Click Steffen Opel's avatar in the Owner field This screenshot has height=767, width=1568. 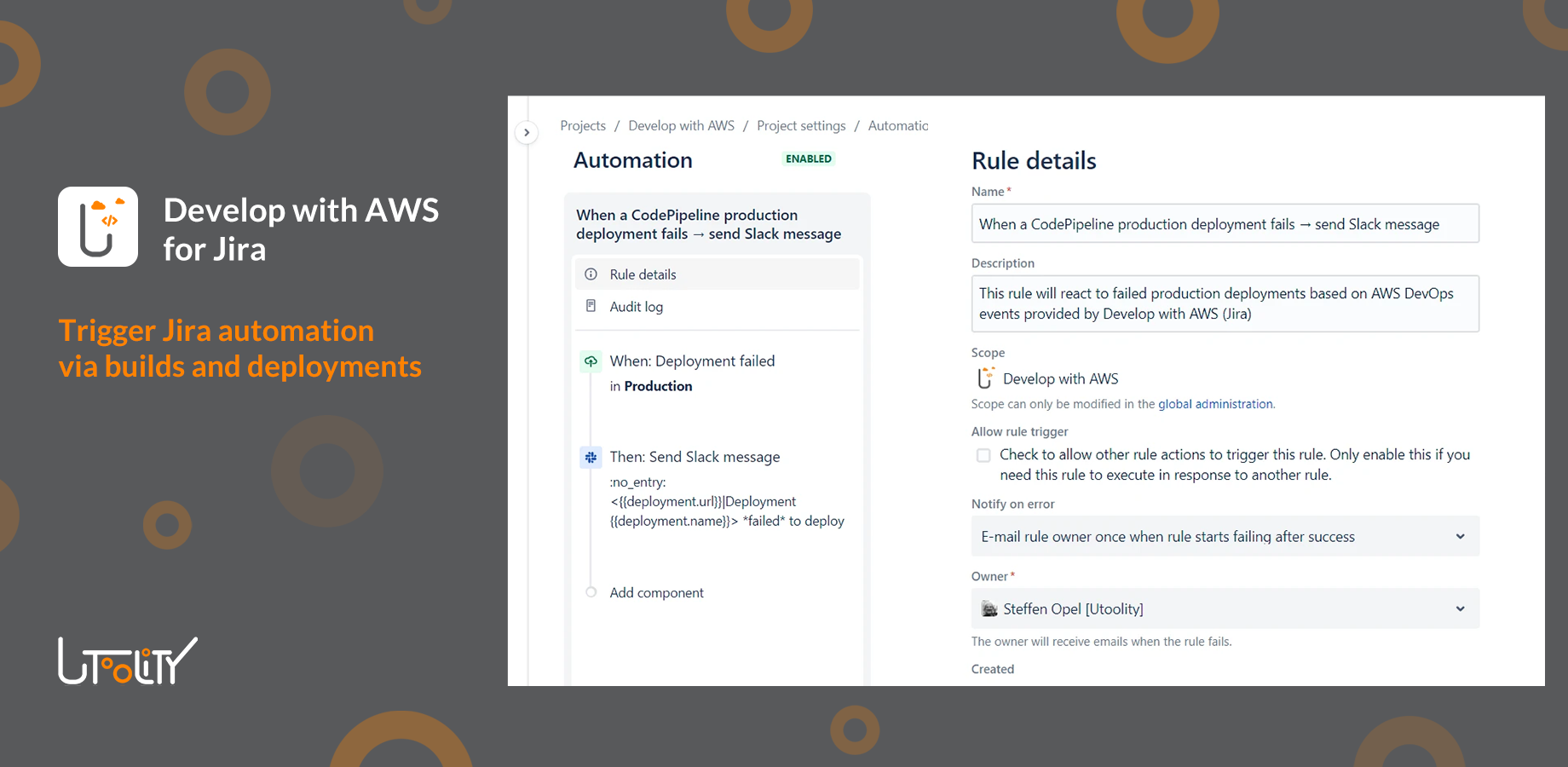click(x=989, y=608)
